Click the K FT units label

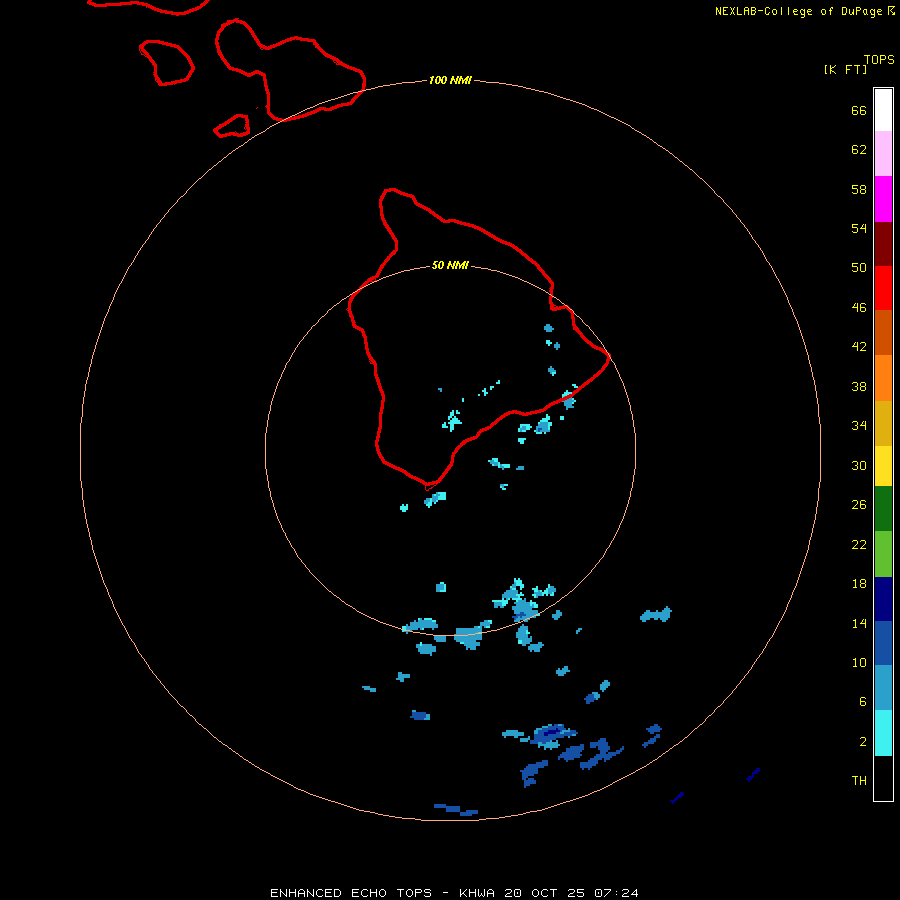pyautogui.click(x=845, y=69)
